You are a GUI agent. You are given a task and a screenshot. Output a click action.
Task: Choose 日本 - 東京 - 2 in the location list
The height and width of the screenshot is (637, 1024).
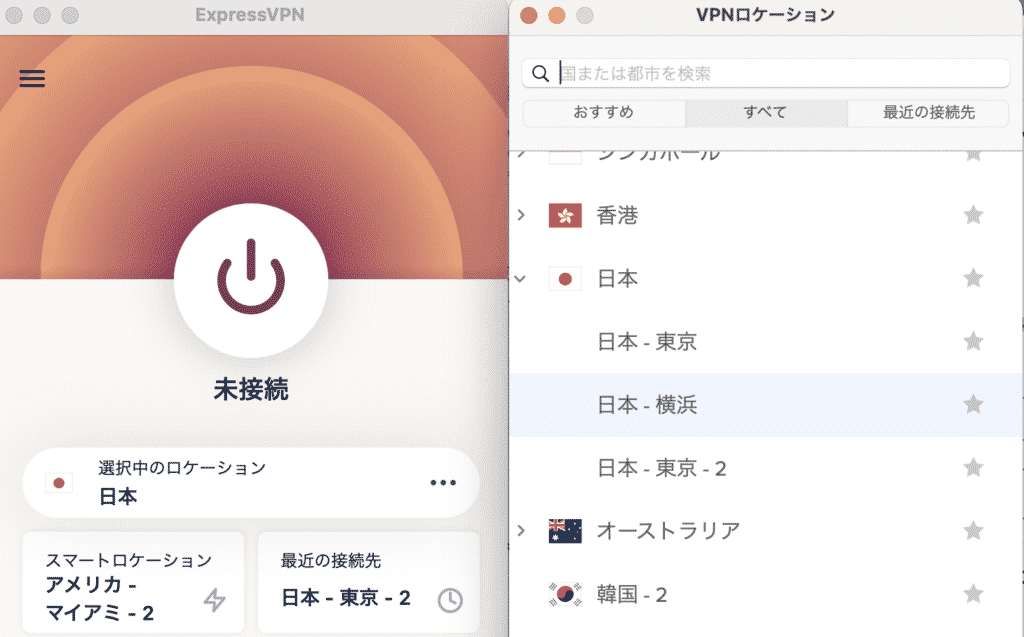[662, 468]
